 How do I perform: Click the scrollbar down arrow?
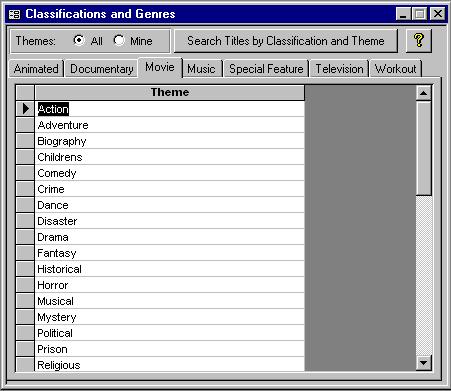point(423,363)
